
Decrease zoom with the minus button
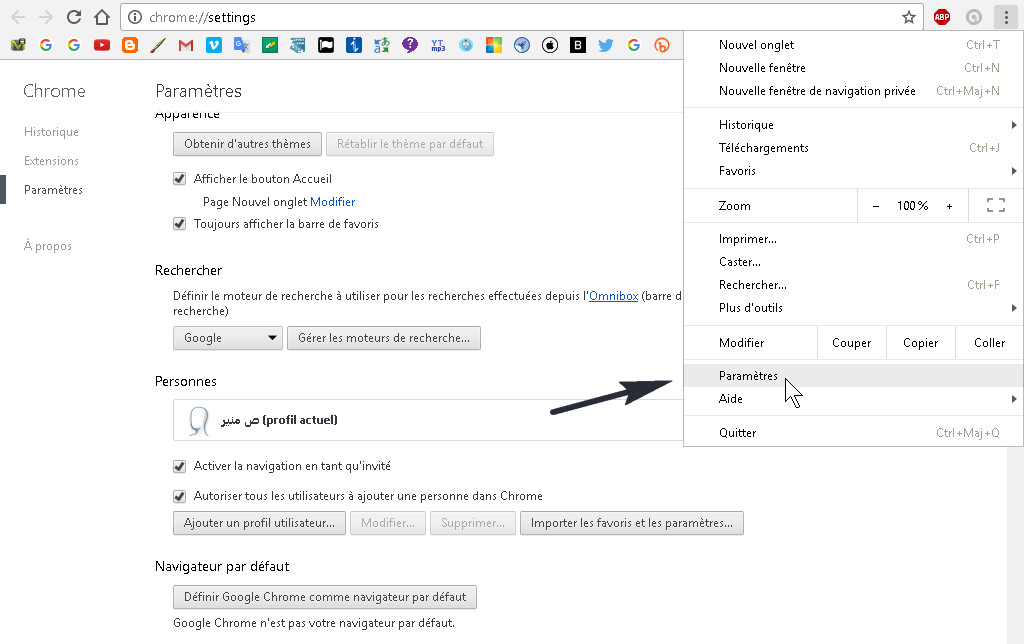point(876,206)
